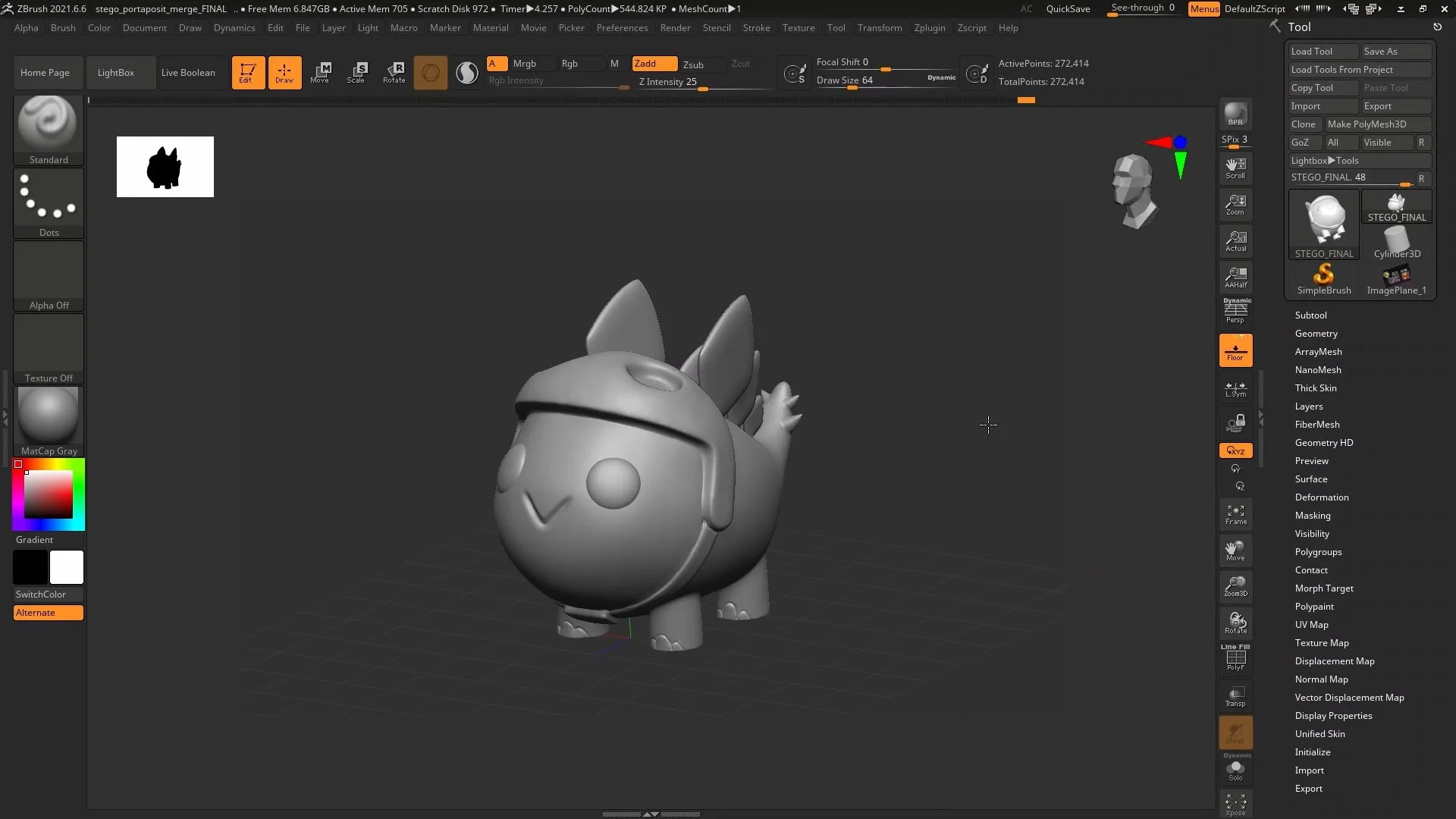Expand the Subtool section
Image resolution: width=1456 pixels, height=819 pixels.
(x=1310, y=315)
